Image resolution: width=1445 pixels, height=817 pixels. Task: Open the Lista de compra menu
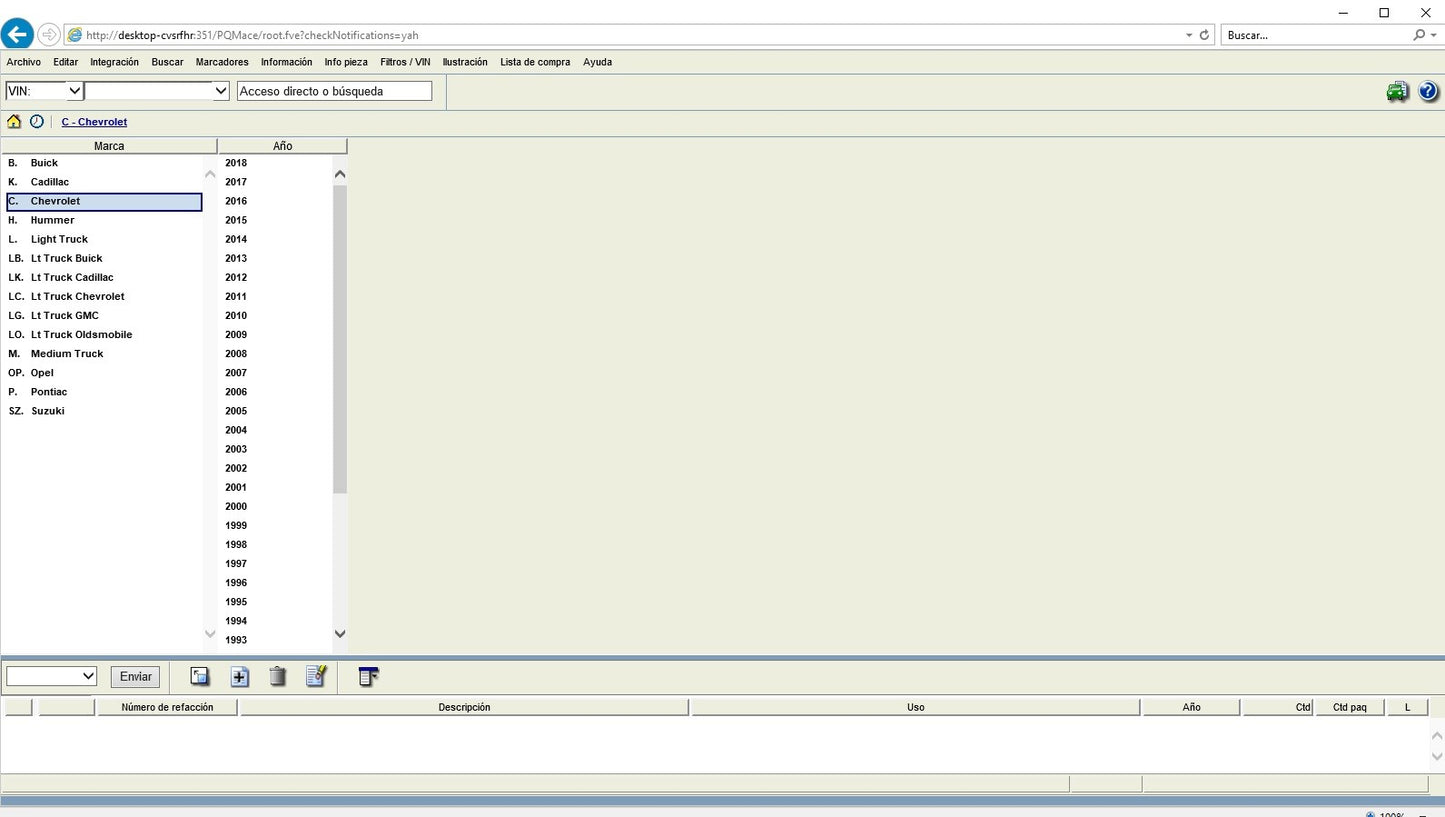(535, 62)
